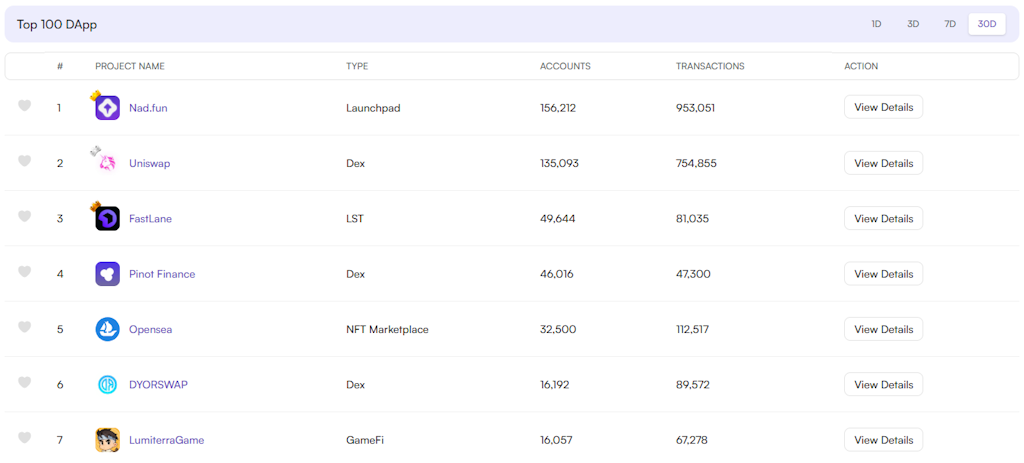Click the LumiterraGame avatar icon
Screen dimensions: 1024x463
[107, 440]
